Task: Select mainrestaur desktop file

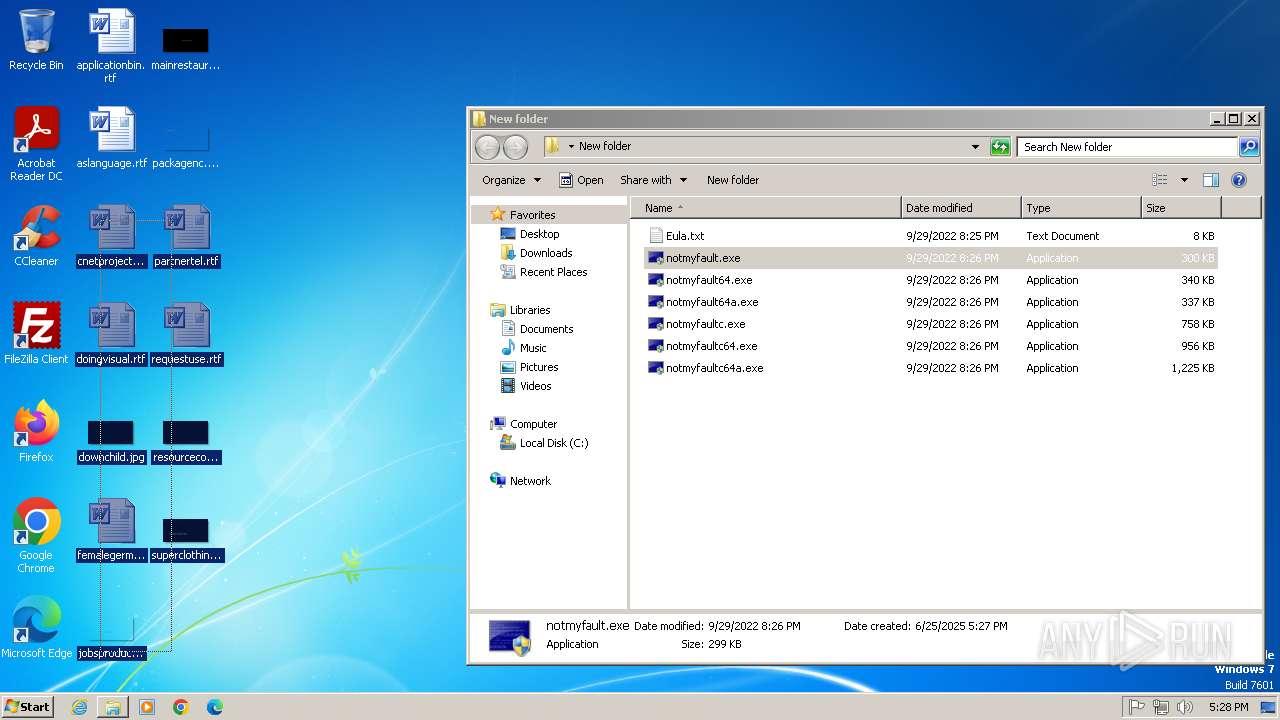Action: tap(186, 46)
